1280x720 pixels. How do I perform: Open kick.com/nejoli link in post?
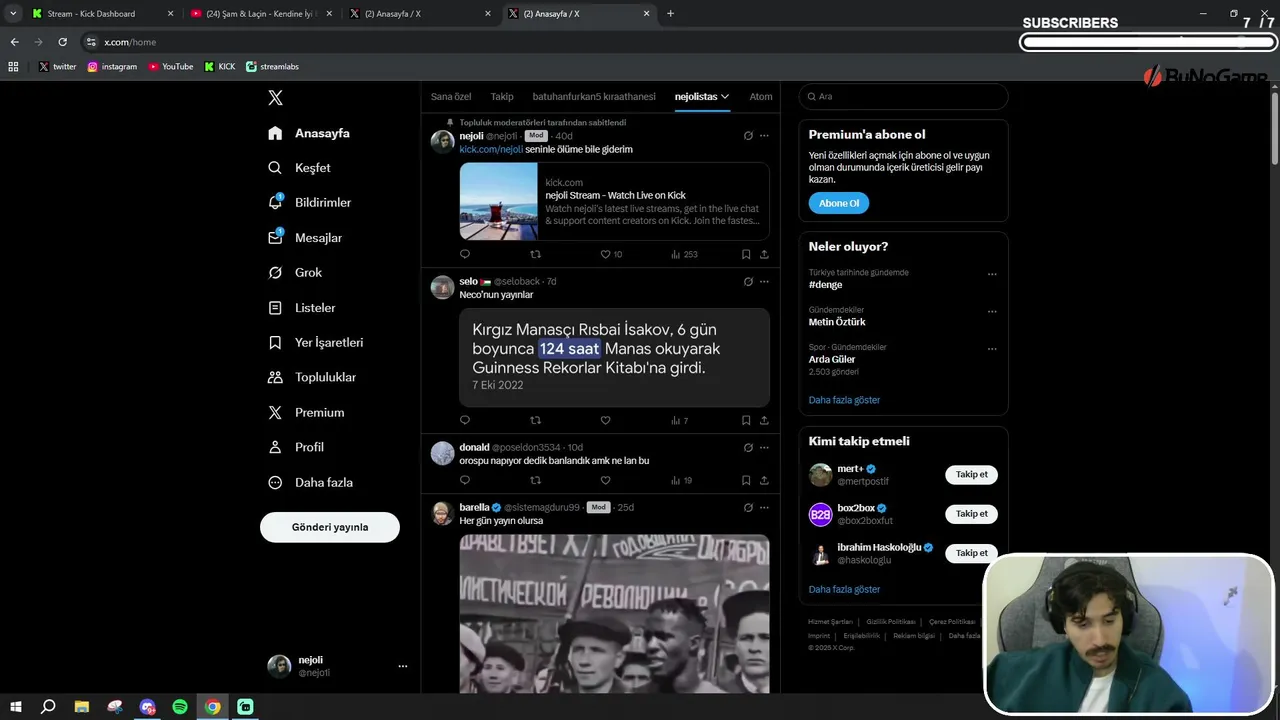491,149
